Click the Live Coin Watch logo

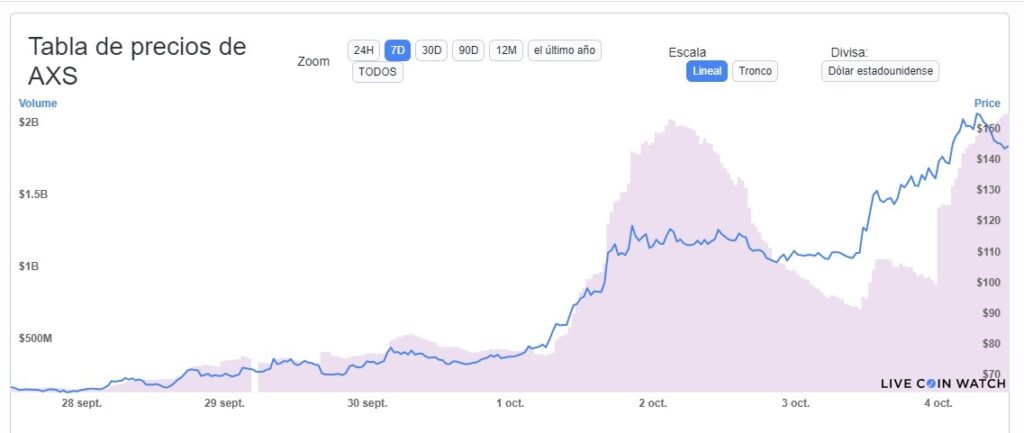click(x=943, y=383)
